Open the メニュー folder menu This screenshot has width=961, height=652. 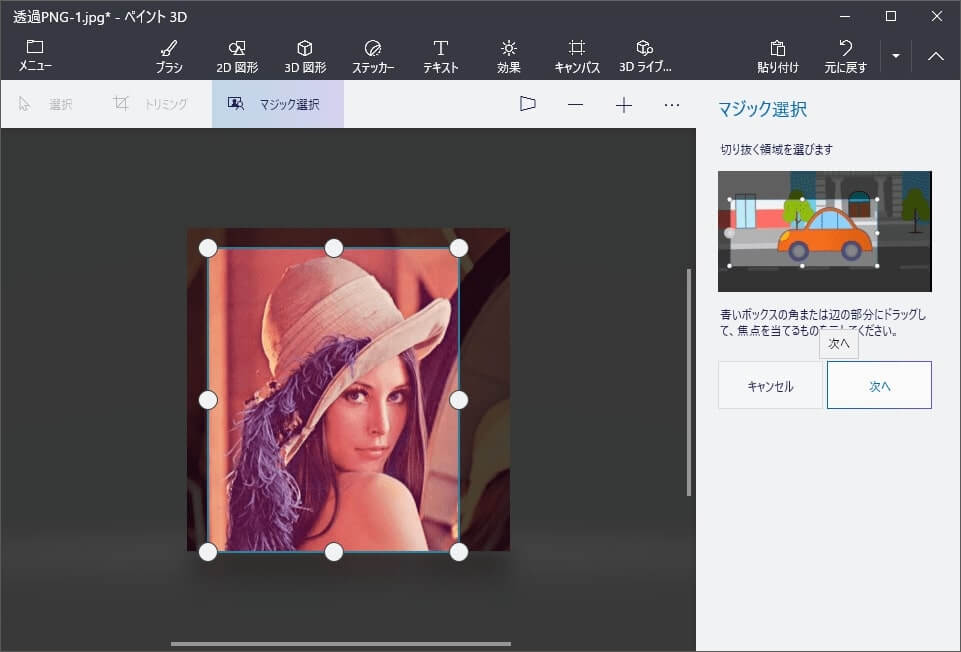point(35,56)
